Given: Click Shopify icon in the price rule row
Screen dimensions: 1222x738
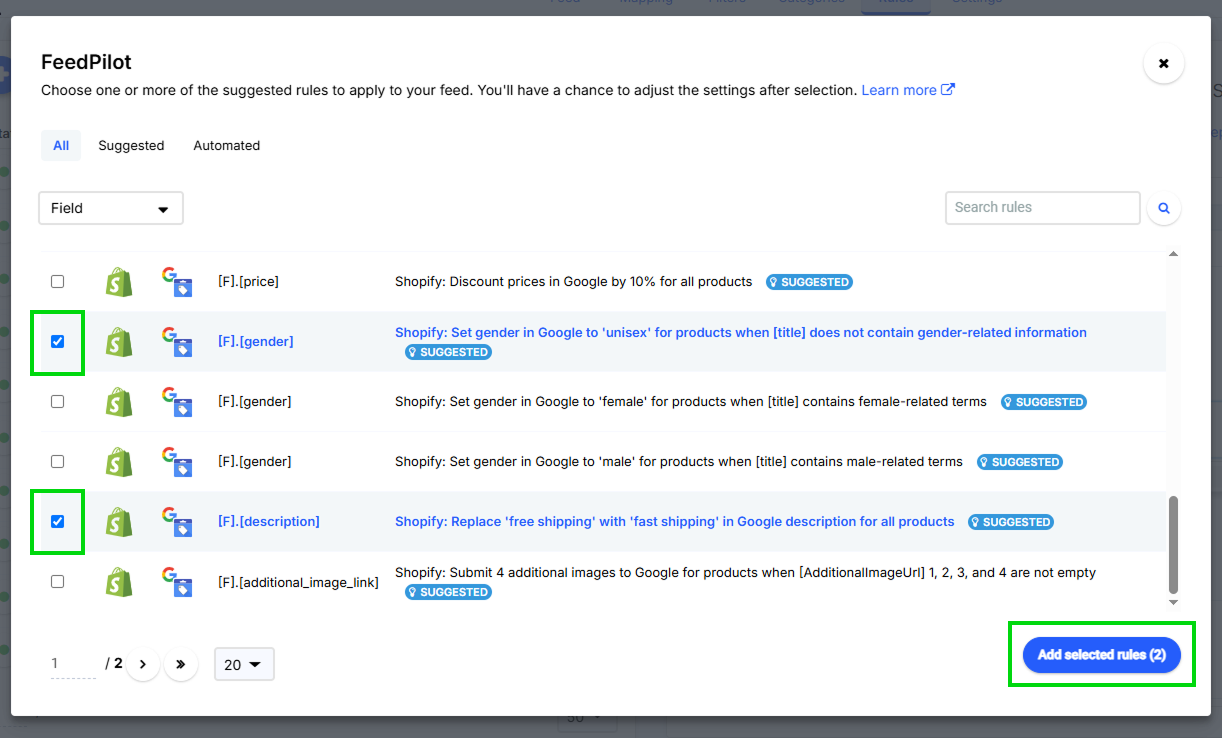Looking at the screenshot, I should pyautogui.click(x=119, y=282).
